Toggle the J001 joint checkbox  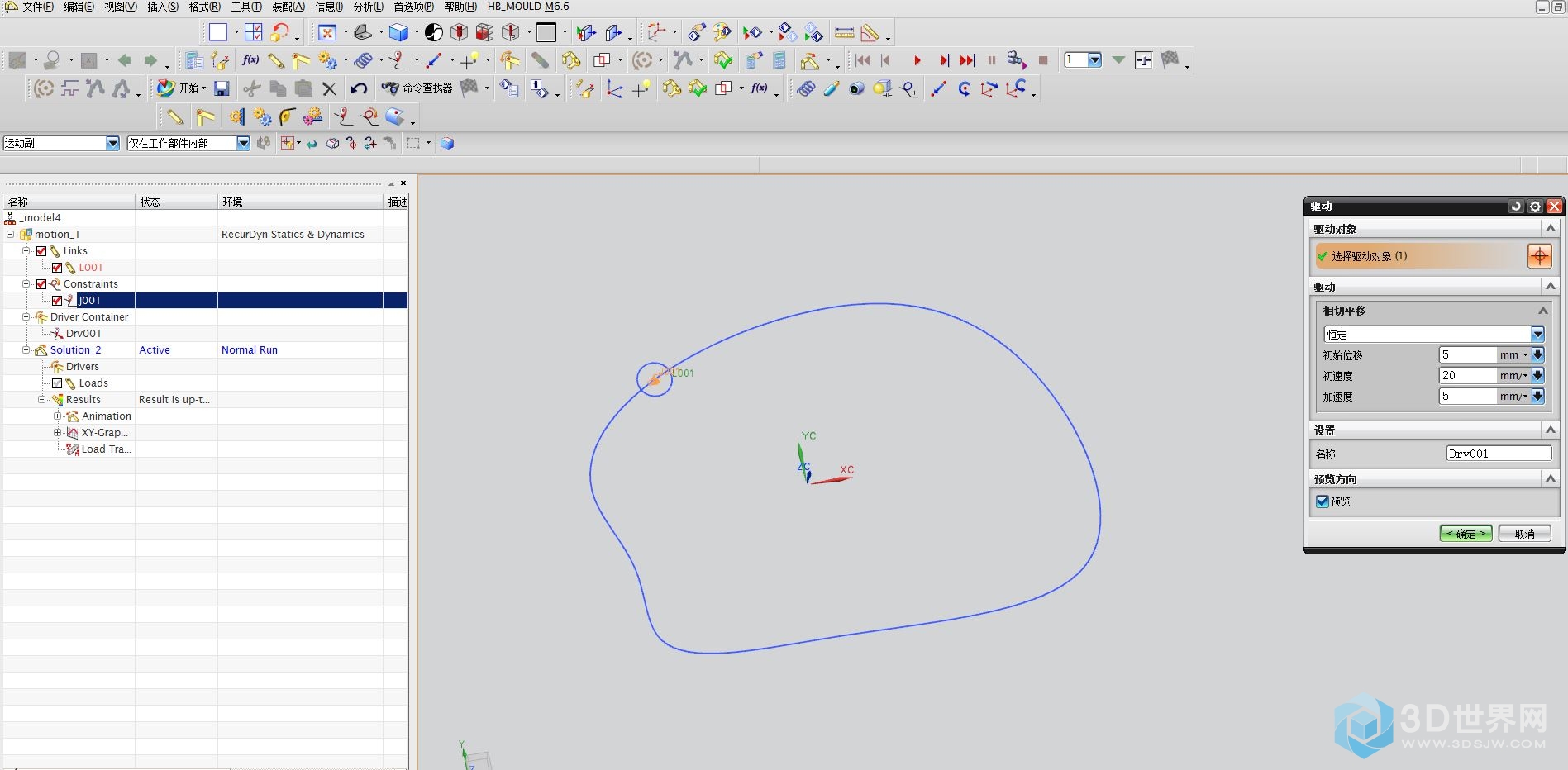pyautogui.click(x=57, y=301)
